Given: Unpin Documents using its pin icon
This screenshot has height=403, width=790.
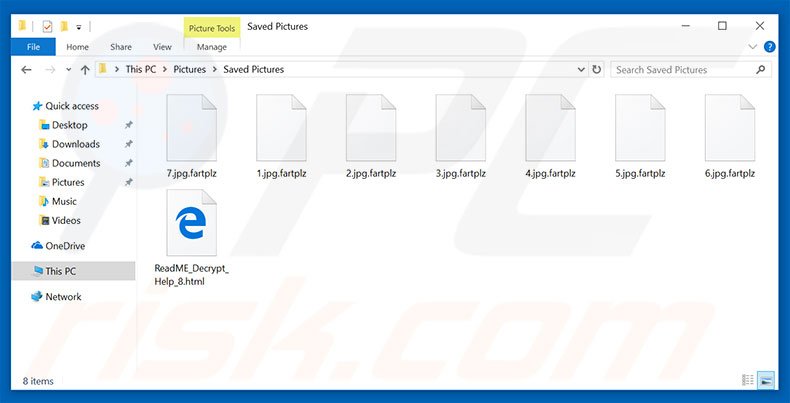Looking at the screenshot, I should click(128, 163).
